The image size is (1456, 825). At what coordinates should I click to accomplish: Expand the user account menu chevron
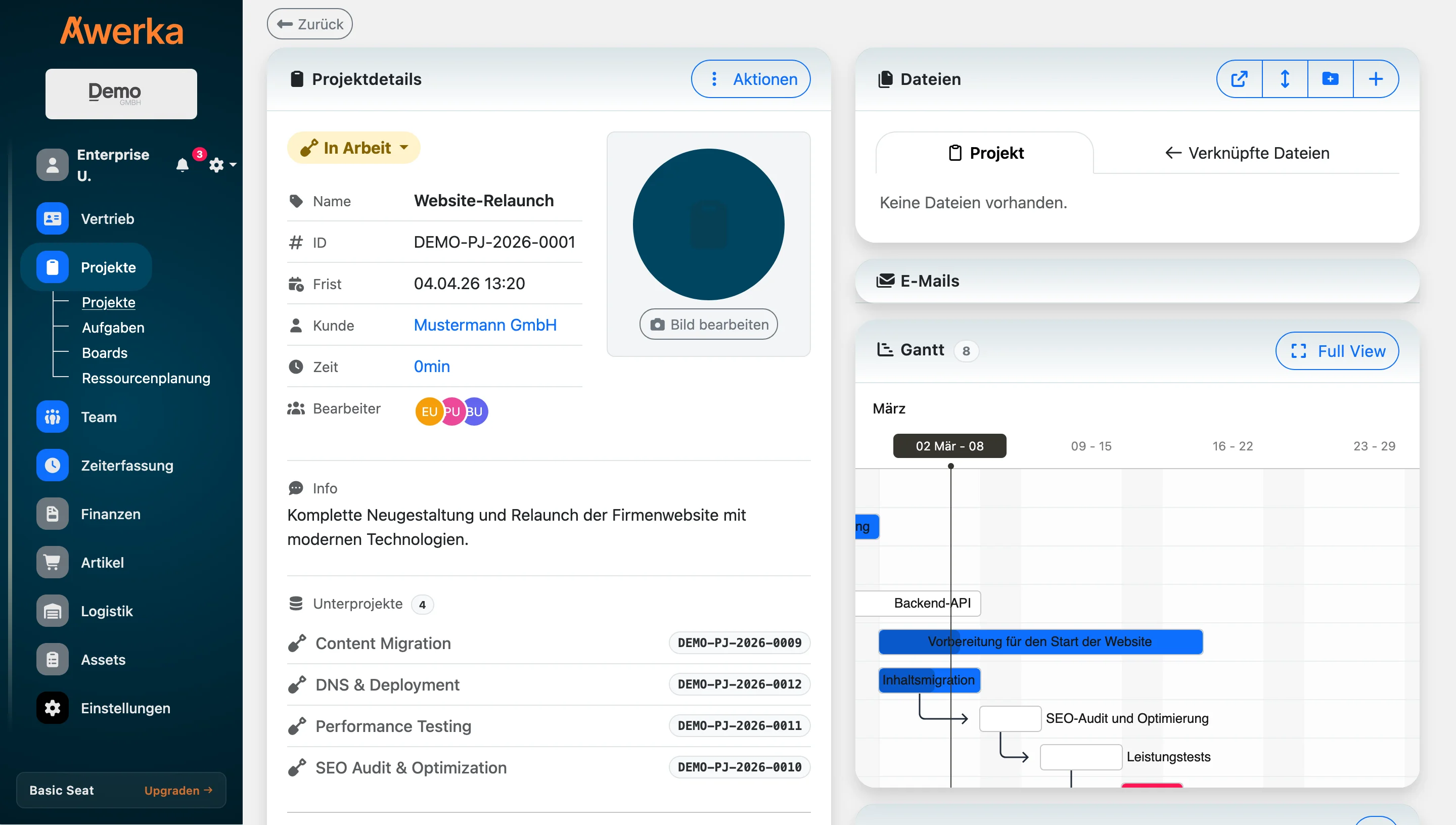(x=234, y=165)
